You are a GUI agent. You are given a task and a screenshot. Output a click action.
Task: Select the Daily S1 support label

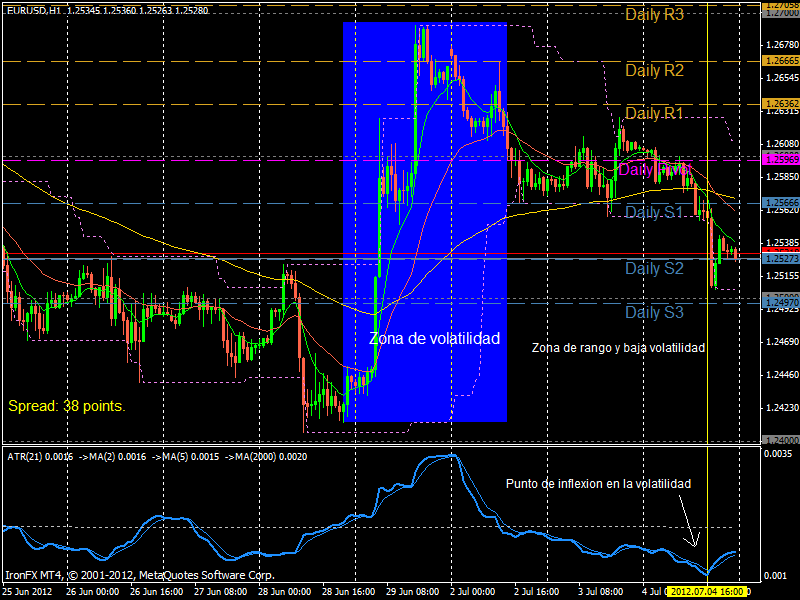pos(654,212)
